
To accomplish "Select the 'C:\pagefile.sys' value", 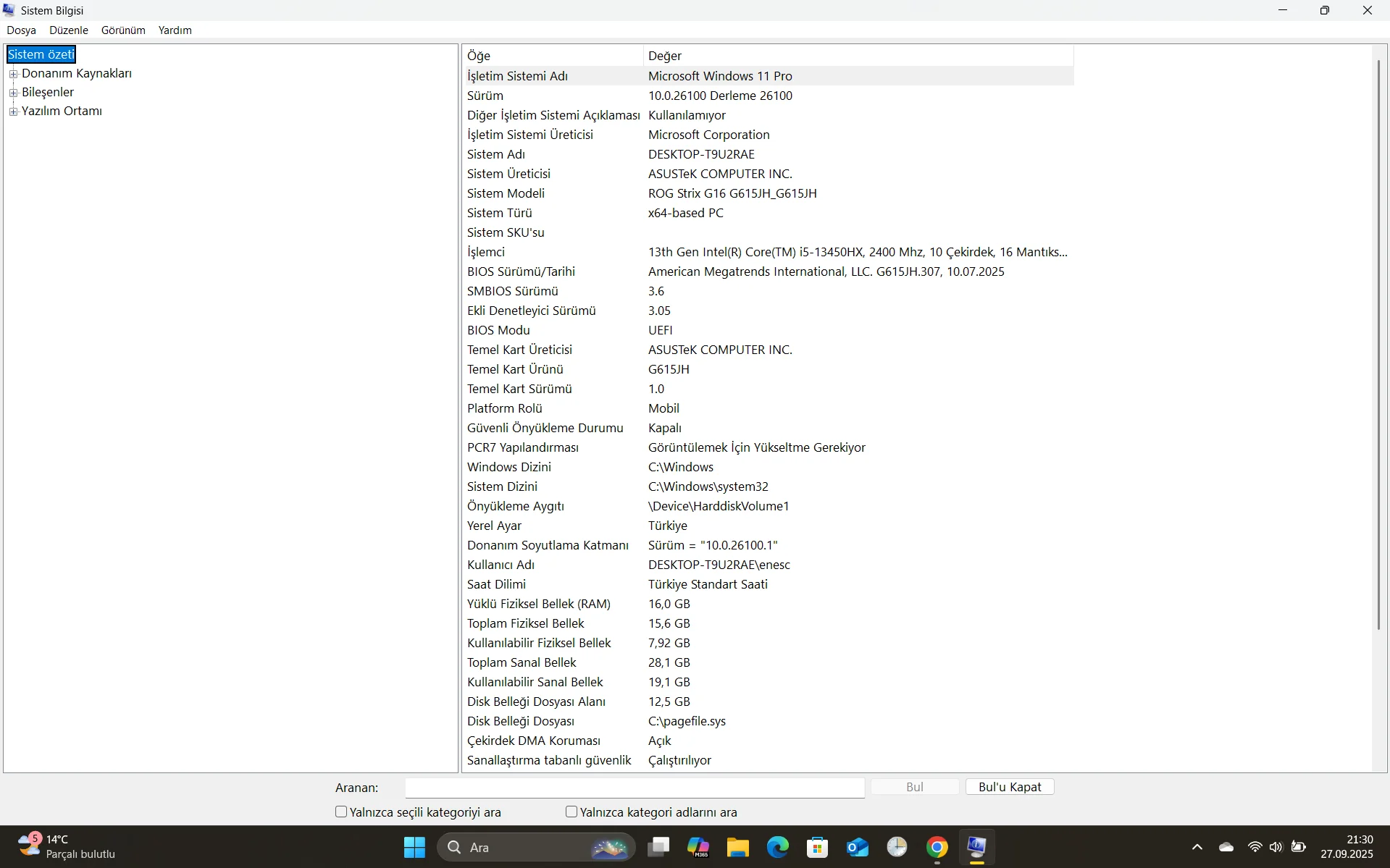I will [687, 721].
